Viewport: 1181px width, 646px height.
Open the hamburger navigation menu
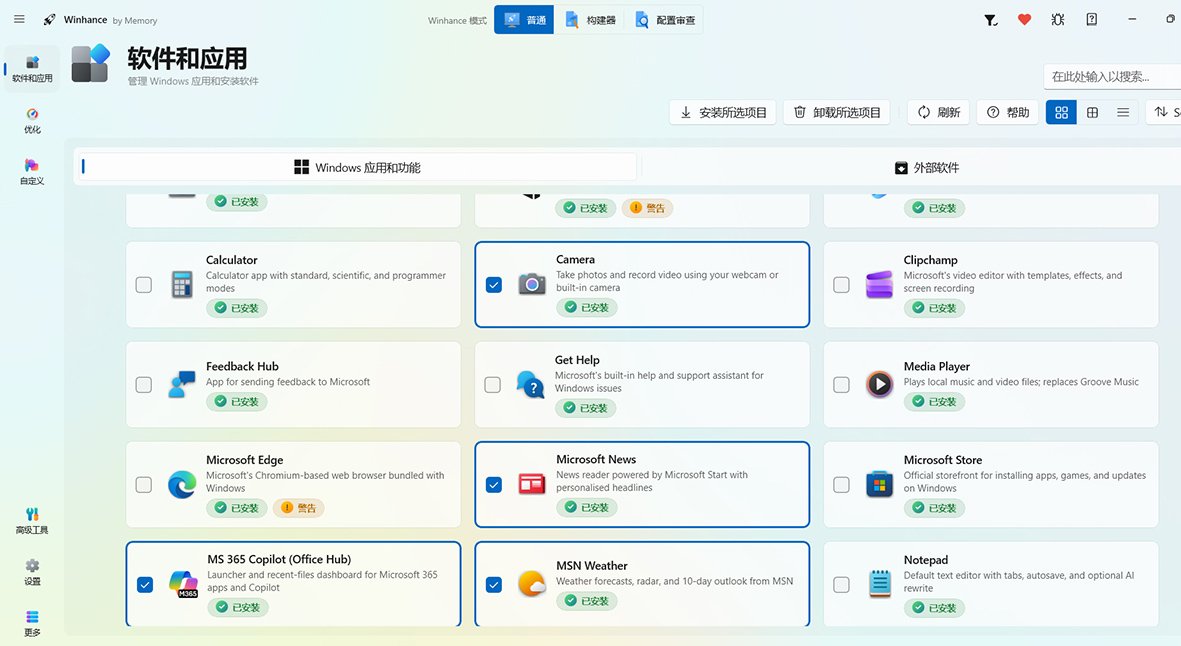[20, 20]
